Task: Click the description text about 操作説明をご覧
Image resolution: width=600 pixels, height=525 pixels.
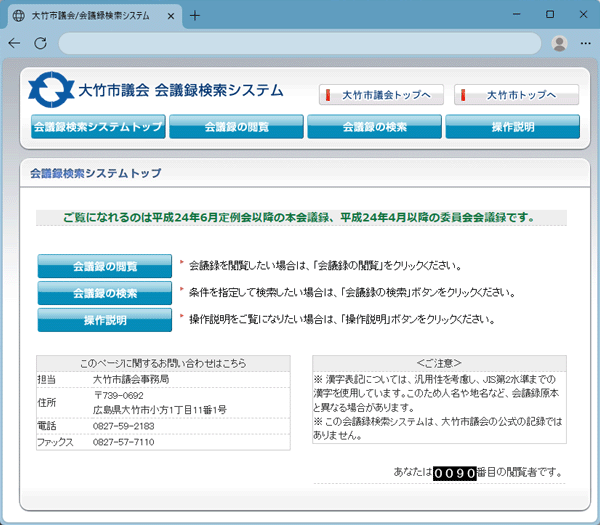Action: point(342,319)
